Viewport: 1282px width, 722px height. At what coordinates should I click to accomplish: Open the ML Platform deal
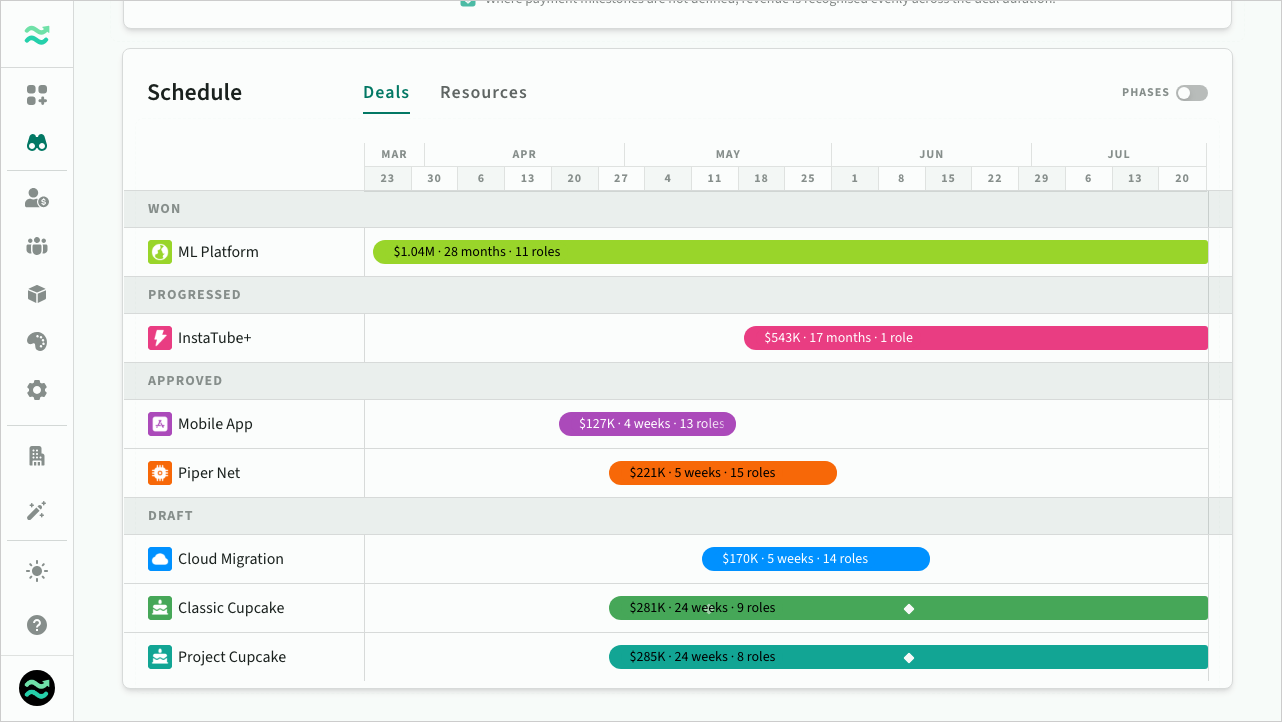pyautogui.click(x=218, y=252)
